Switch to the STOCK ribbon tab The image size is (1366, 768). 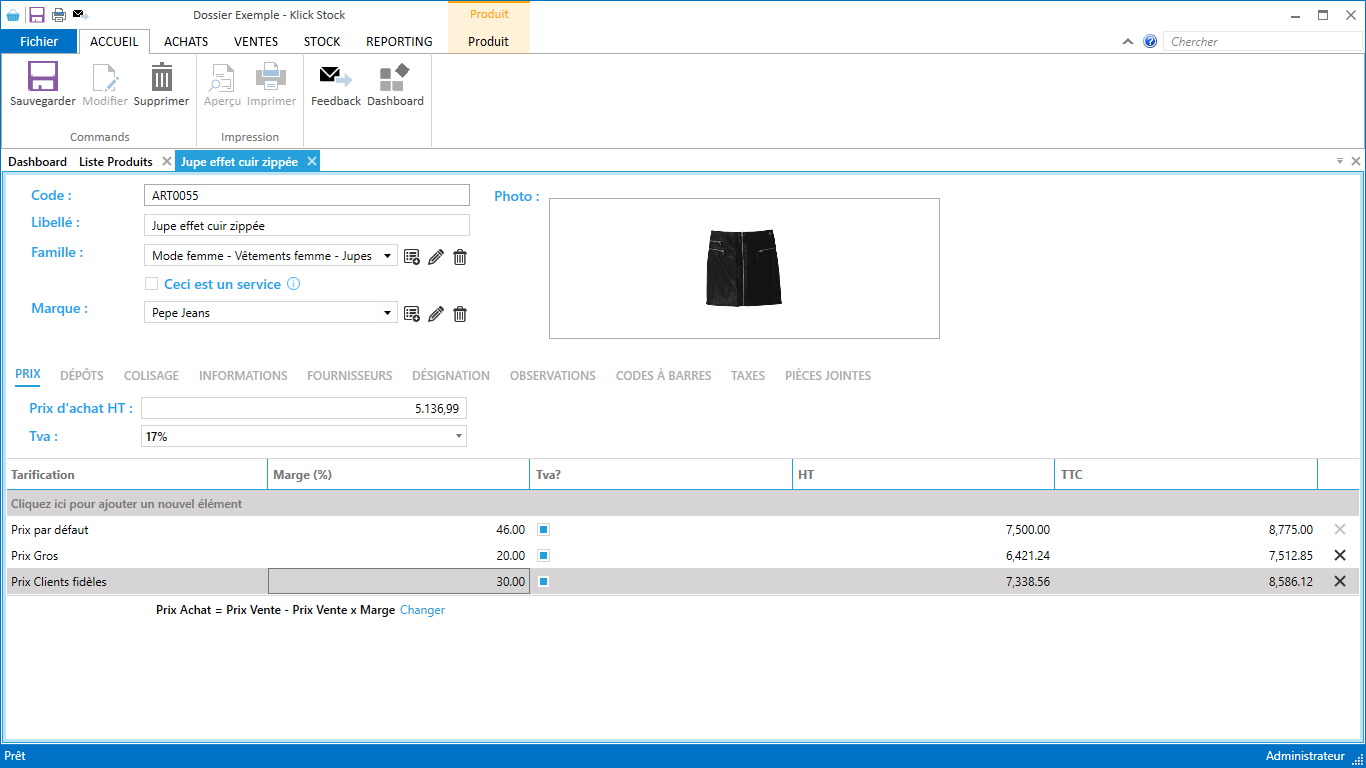click(x=322, y=41)
